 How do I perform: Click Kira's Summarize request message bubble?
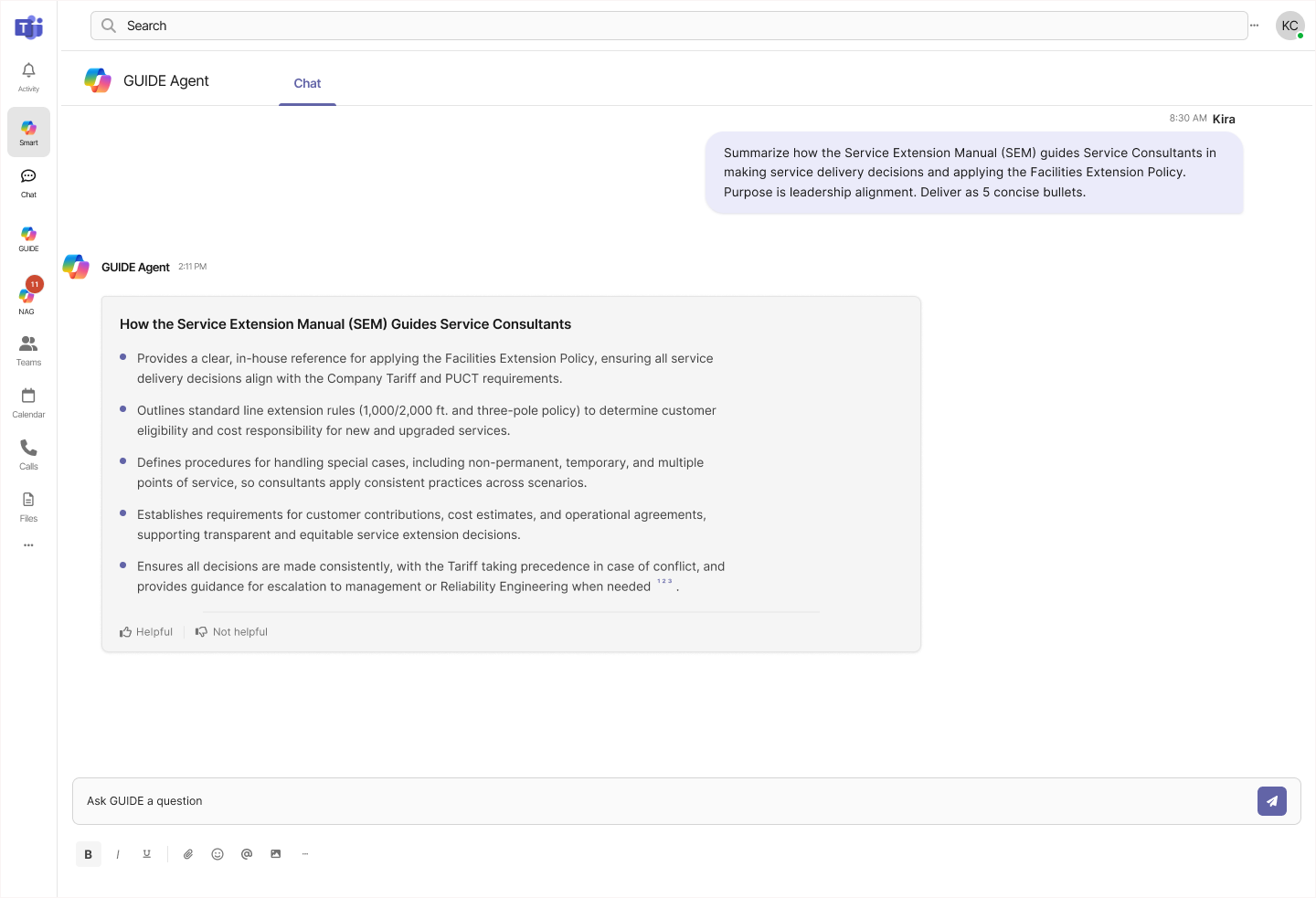pos(974,173)
